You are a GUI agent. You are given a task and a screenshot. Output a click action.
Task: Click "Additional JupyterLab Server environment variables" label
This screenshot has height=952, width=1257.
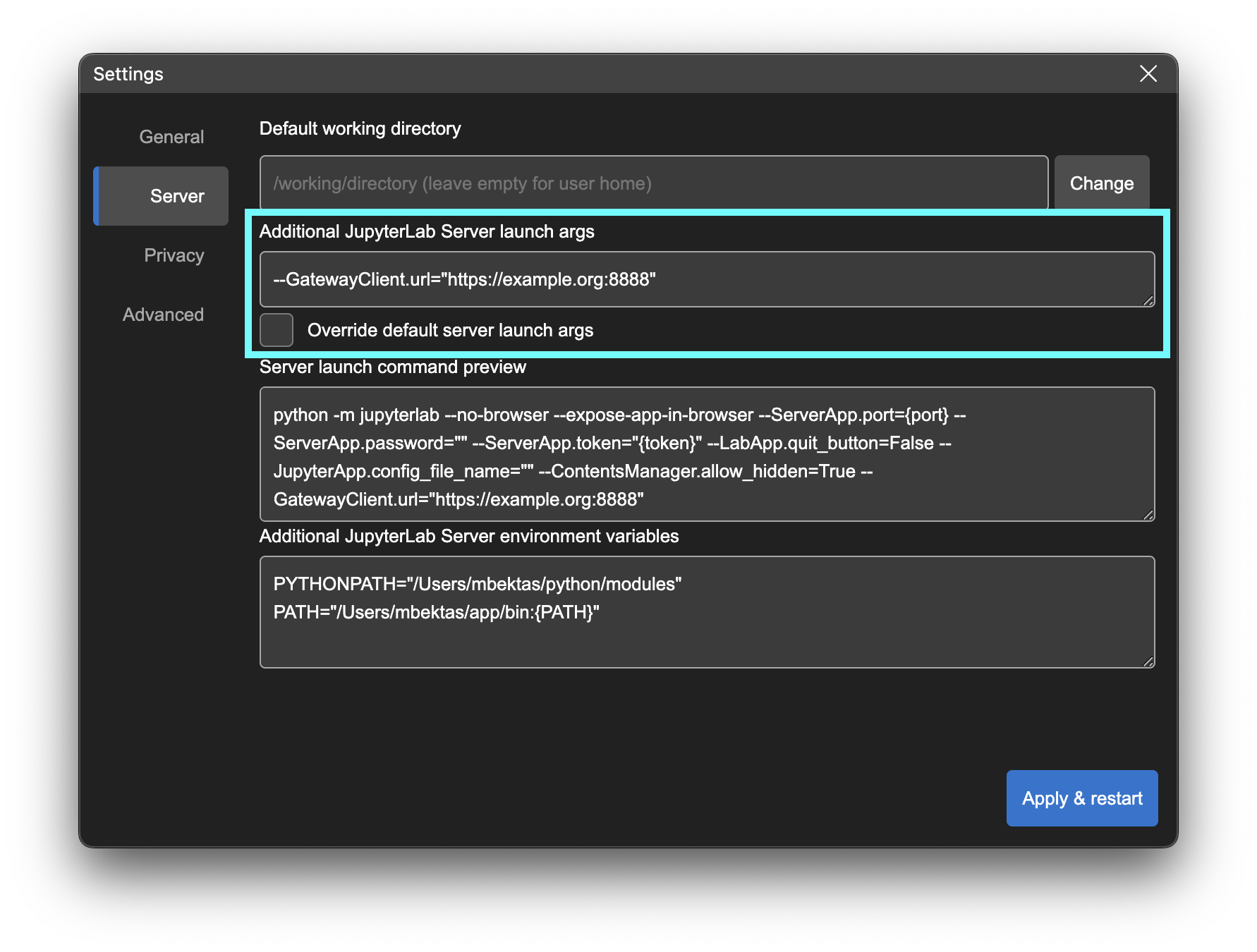(469, 536)
